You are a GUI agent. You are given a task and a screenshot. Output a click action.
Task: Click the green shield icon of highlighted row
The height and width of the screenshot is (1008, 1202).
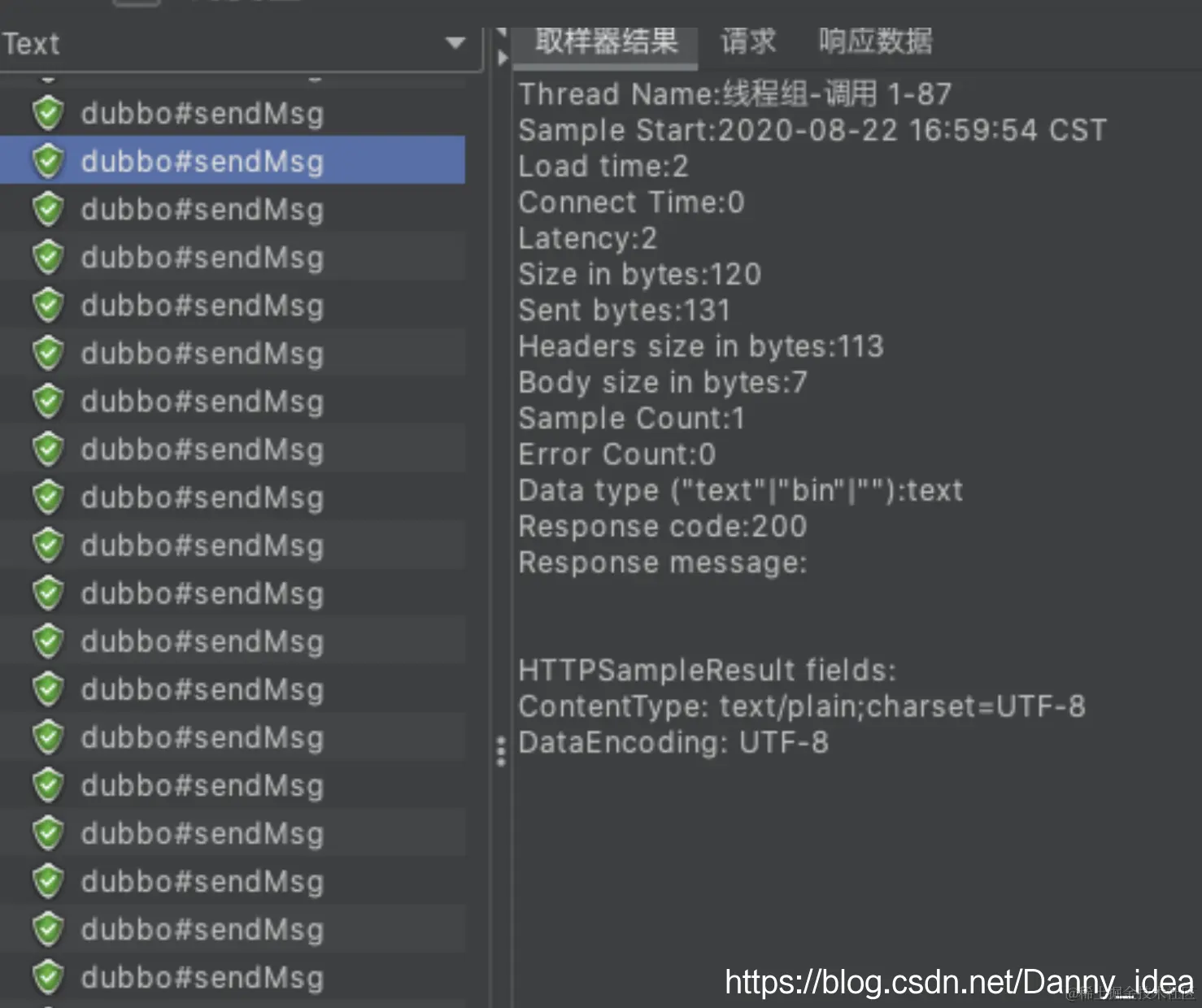click(48, 161)
